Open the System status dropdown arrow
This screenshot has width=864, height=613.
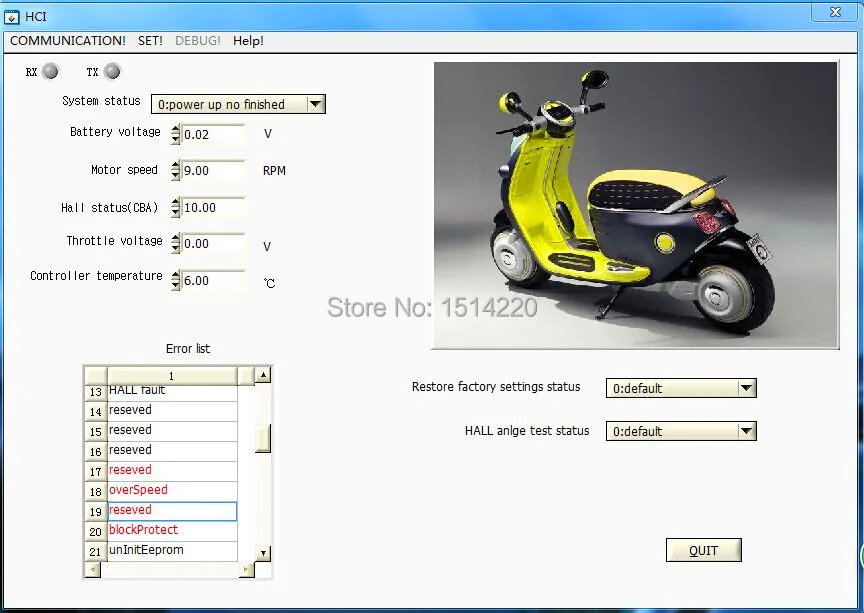coord(315,104)
